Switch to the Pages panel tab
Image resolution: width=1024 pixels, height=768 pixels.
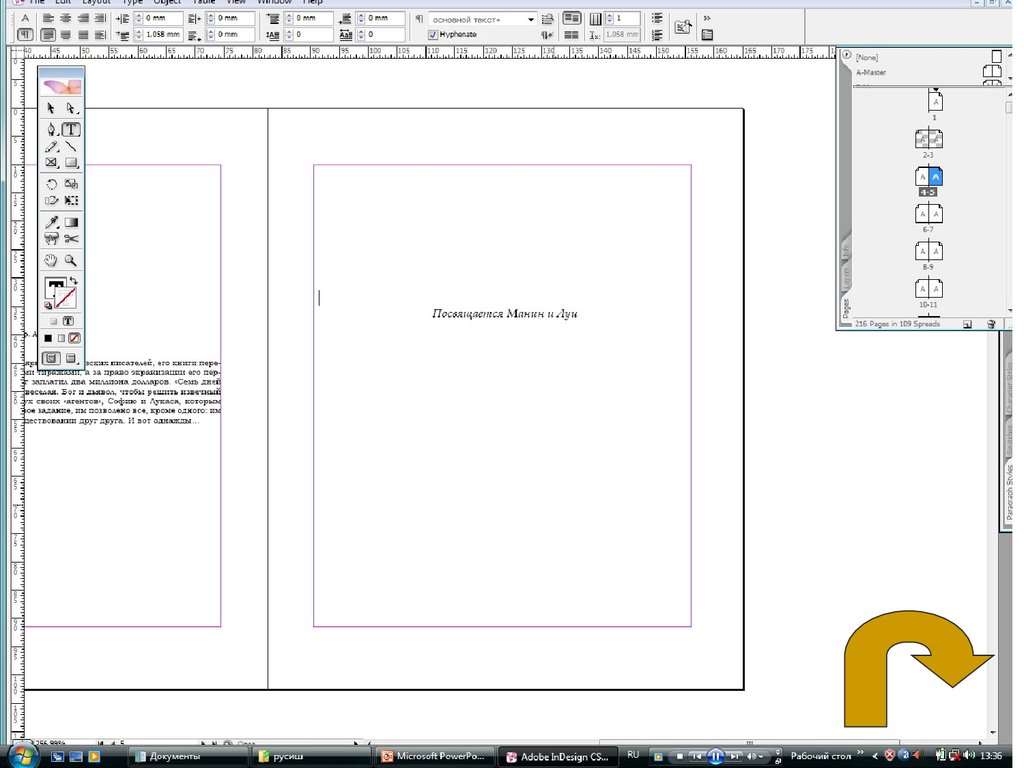[x=846, y=308]
